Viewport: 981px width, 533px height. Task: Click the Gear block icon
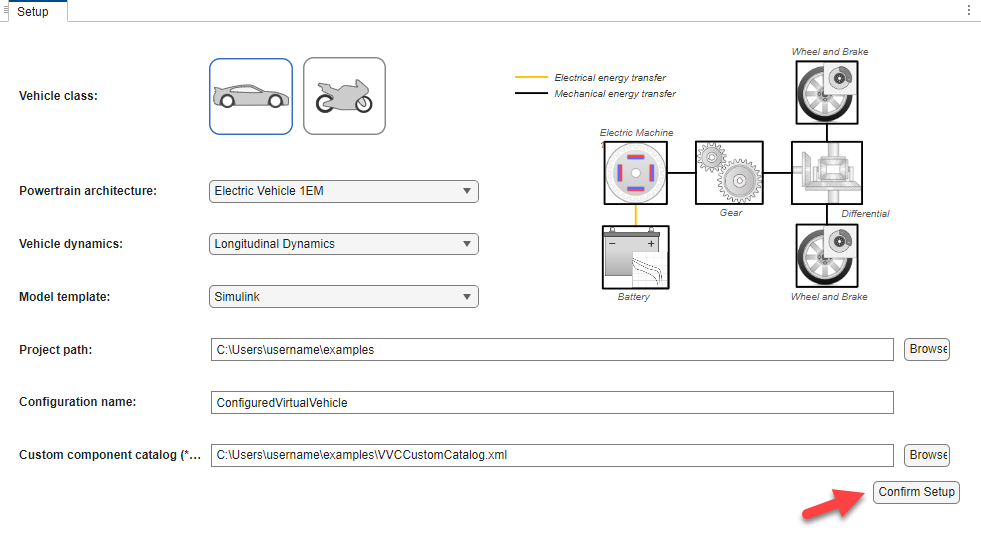(x=729, y=173)
